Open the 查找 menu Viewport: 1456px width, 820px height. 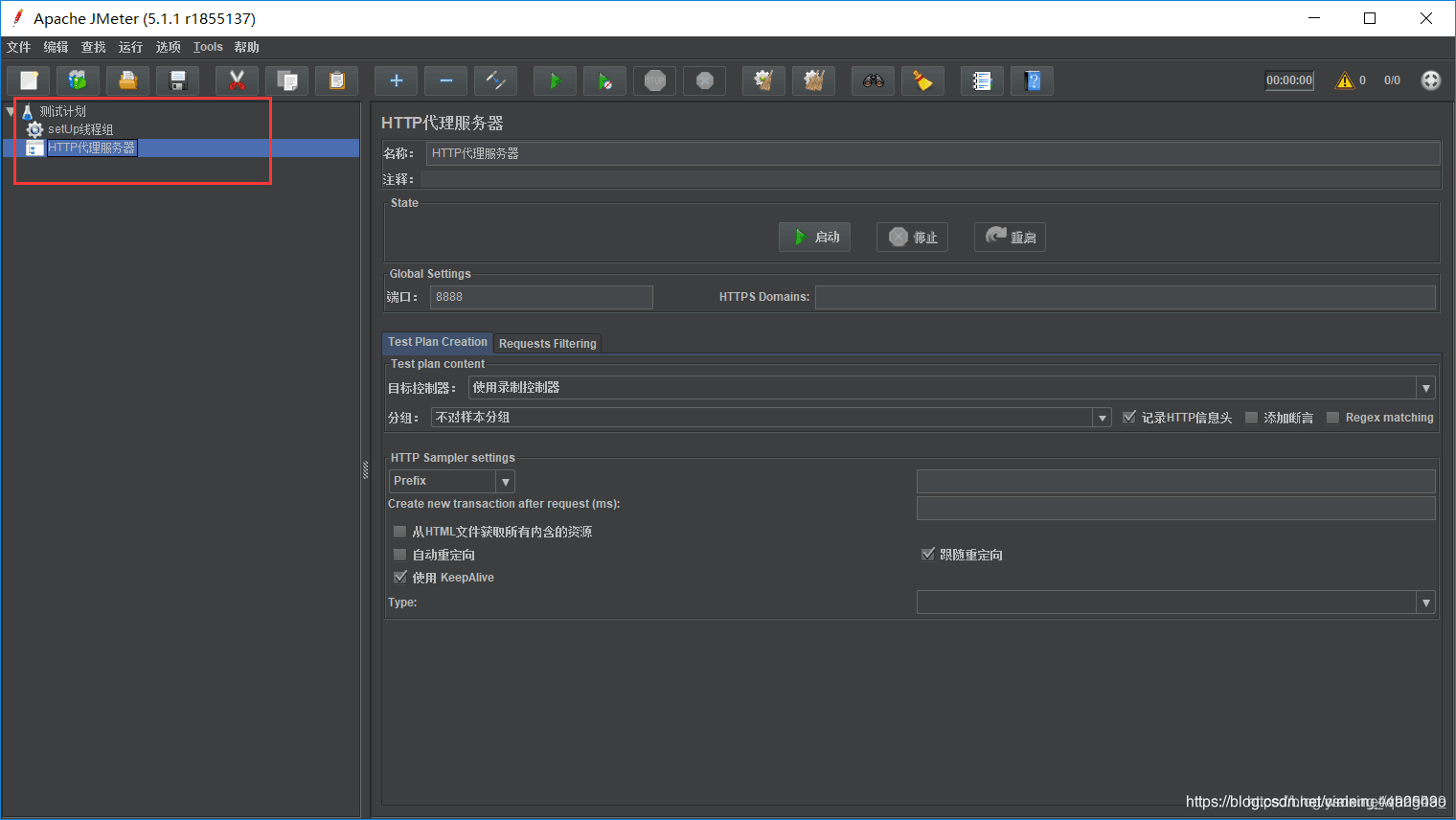coord(94,47)
